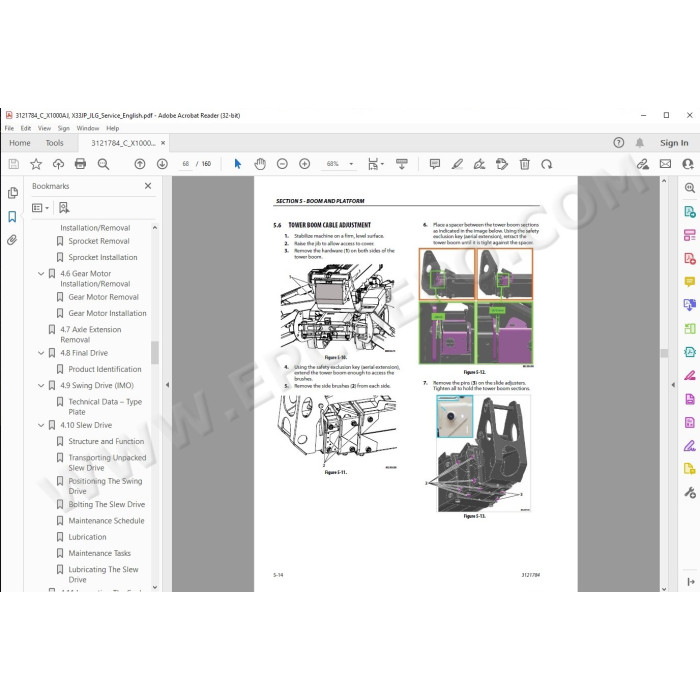This screenshot has height=700, width=700.
Task: Click find bookmark icon in panel
Action: click(64, 208)
